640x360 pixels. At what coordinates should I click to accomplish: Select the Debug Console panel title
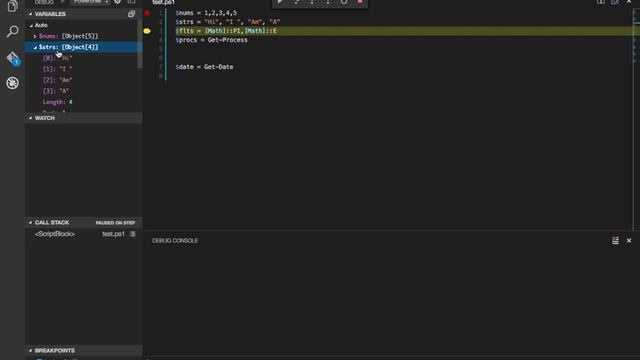click(175, 241)
